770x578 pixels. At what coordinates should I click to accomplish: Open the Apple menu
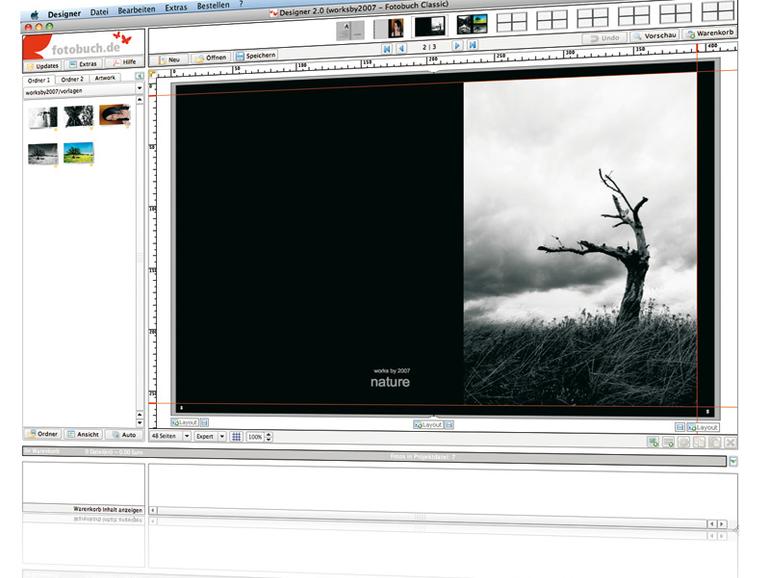coord(34,15)
